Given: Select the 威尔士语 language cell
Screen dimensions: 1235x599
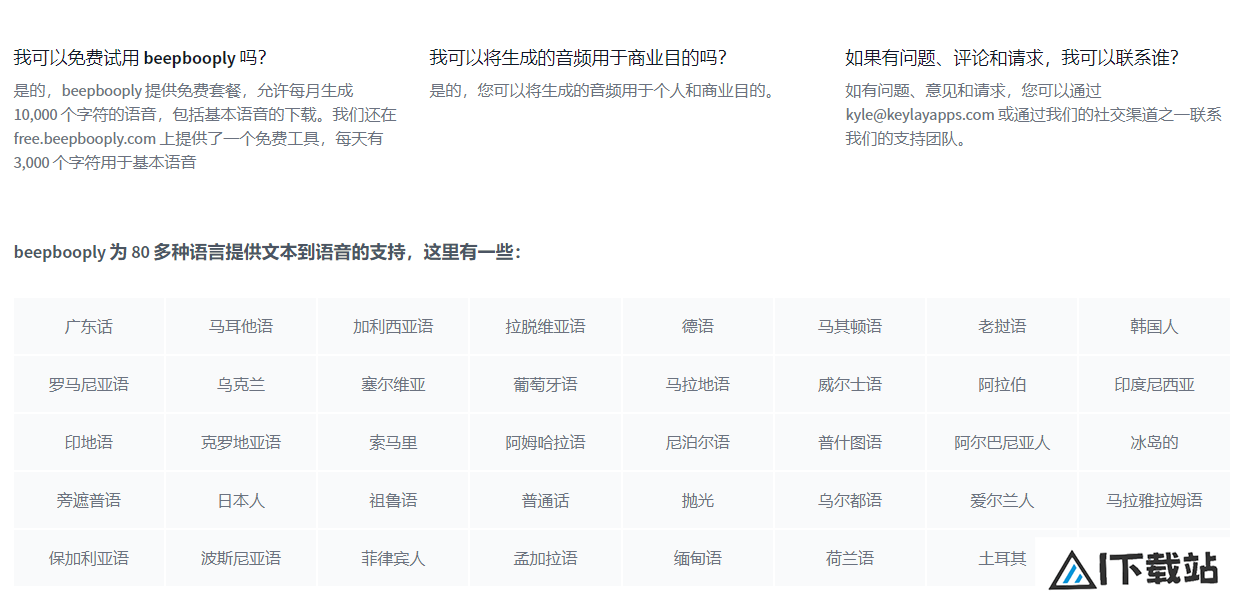Looking at the screenshot, I should (850, 384).
